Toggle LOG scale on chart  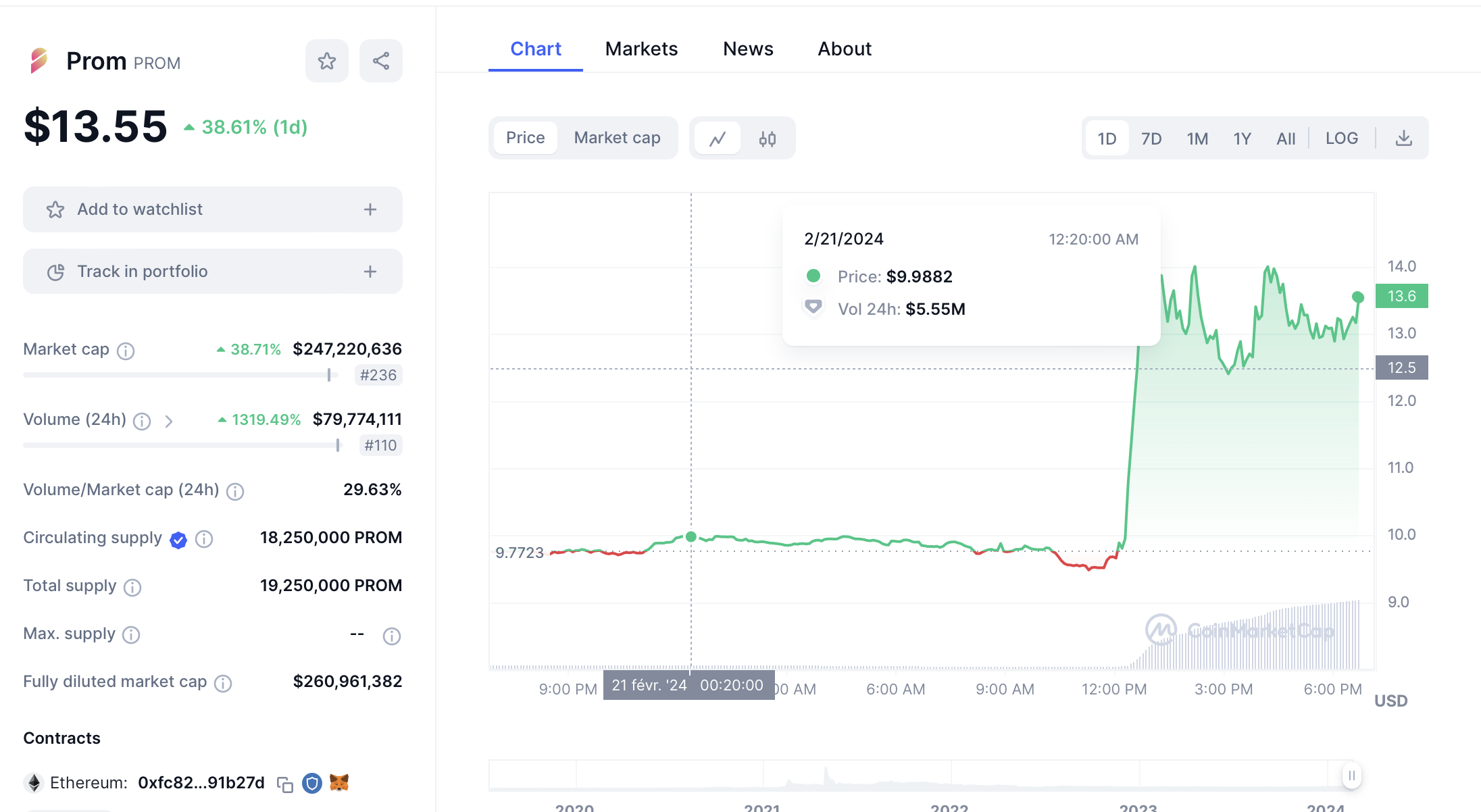tap(1341, 138)
